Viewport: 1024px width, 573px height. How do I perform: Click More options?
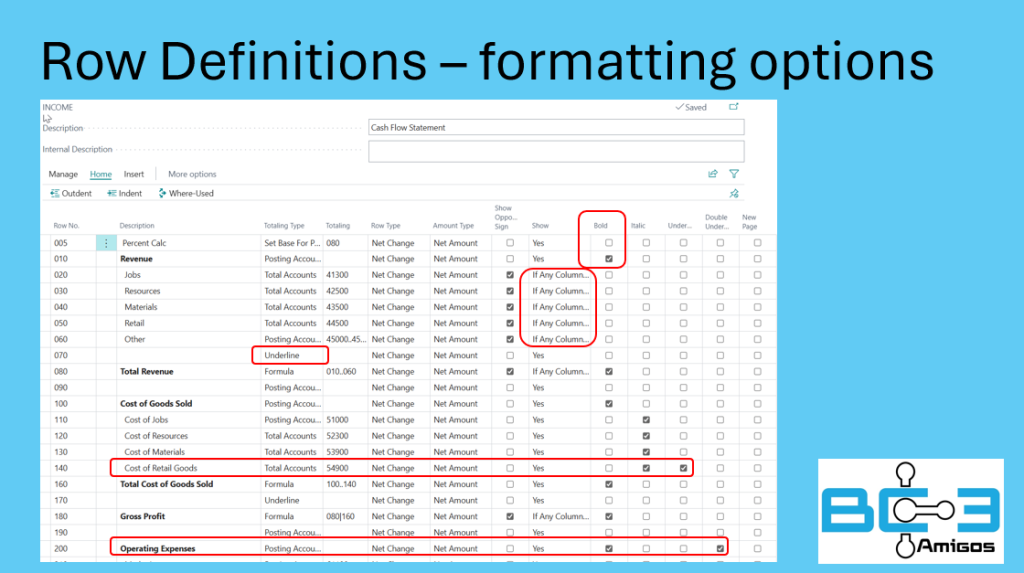pyautogui.click(x=192, y=174)
